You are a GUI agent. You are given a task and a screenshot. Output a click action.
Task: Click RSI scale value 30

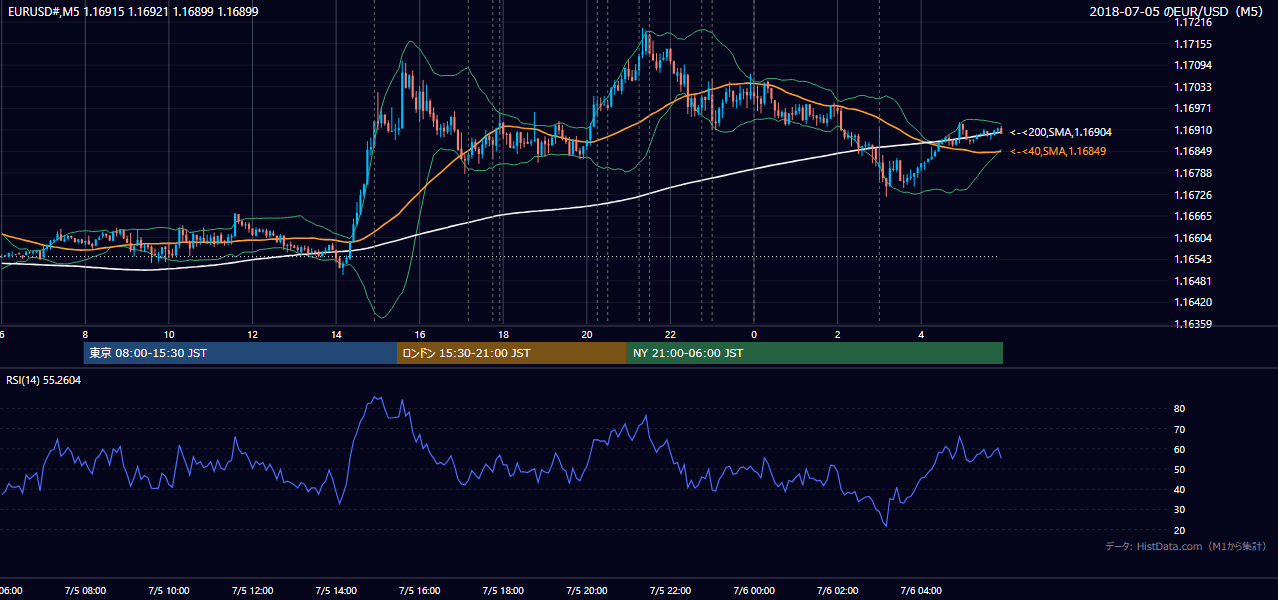point(1179,510)
